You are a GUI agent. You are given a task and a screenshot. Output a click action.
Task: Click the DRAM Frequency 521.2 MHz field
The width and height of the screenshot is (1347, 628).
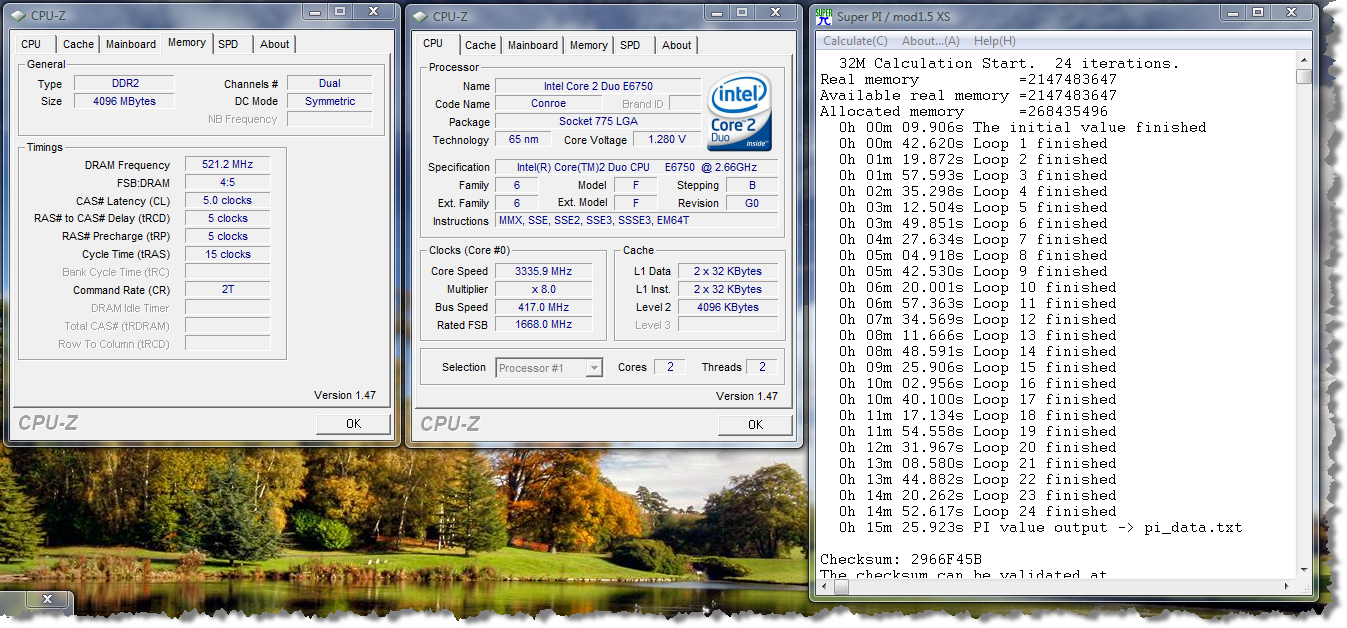click(x=227, y=165)
